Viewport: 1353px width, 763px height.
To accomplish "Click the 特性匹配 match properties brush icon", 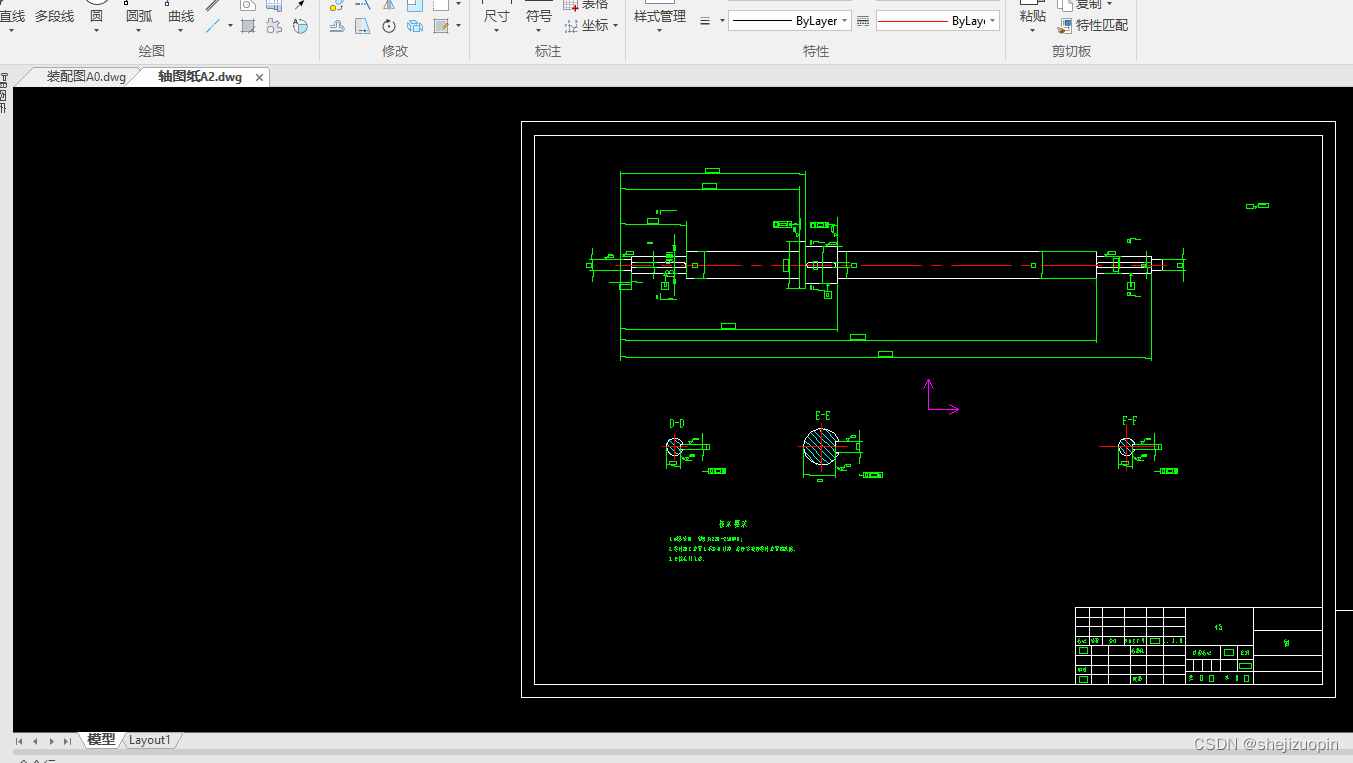I will pos(1066,25).
